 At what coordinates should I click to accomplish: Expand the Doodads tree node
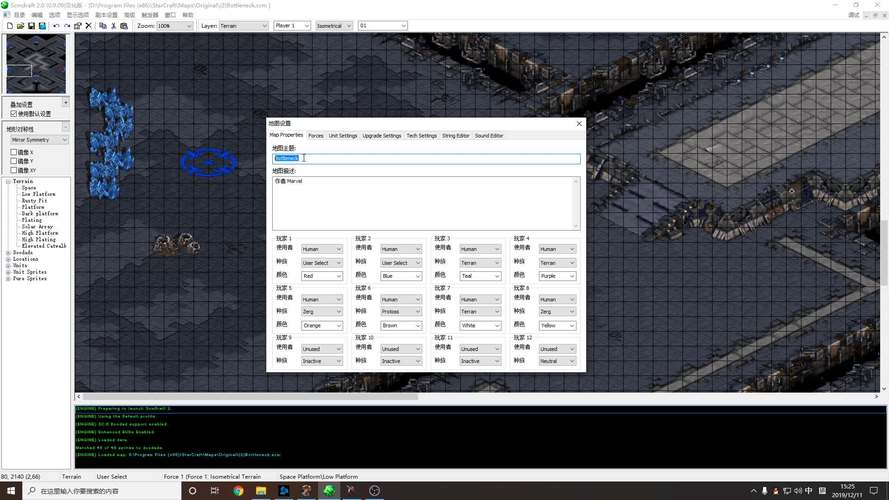9,253
